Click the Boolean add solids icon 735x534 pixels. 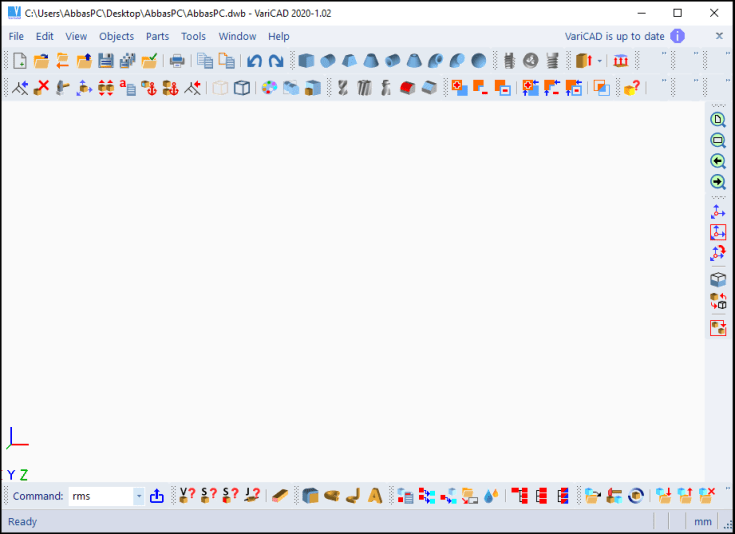(459, 88)
